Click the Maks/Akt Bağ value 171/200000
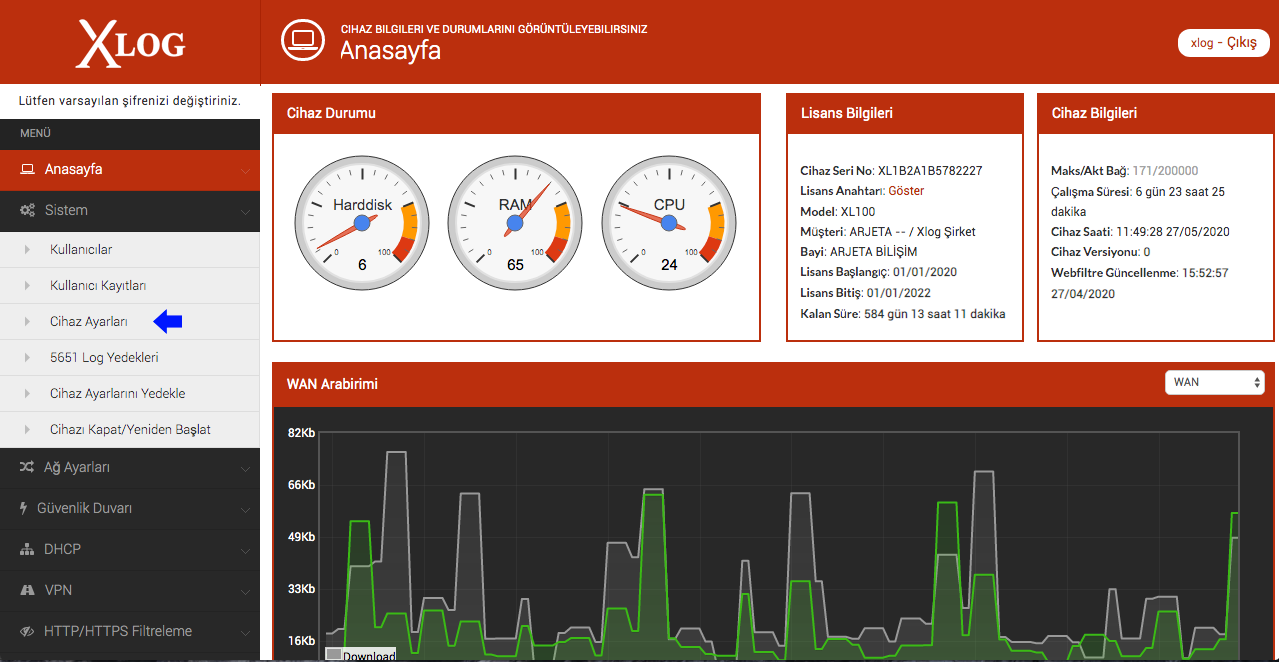Image resolution: width=1279 pixels, height=662 pixels. click(1165, 171)
